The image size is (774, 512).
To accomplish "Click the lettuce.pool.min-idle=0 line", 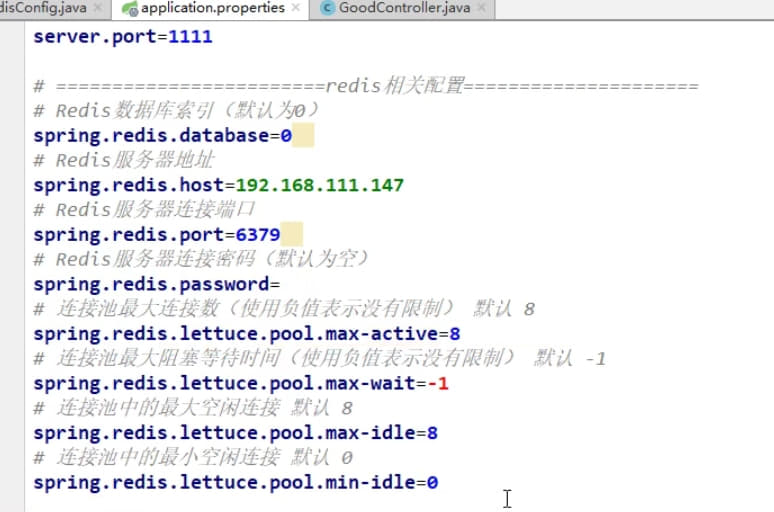I will click(x=235, y=482).
